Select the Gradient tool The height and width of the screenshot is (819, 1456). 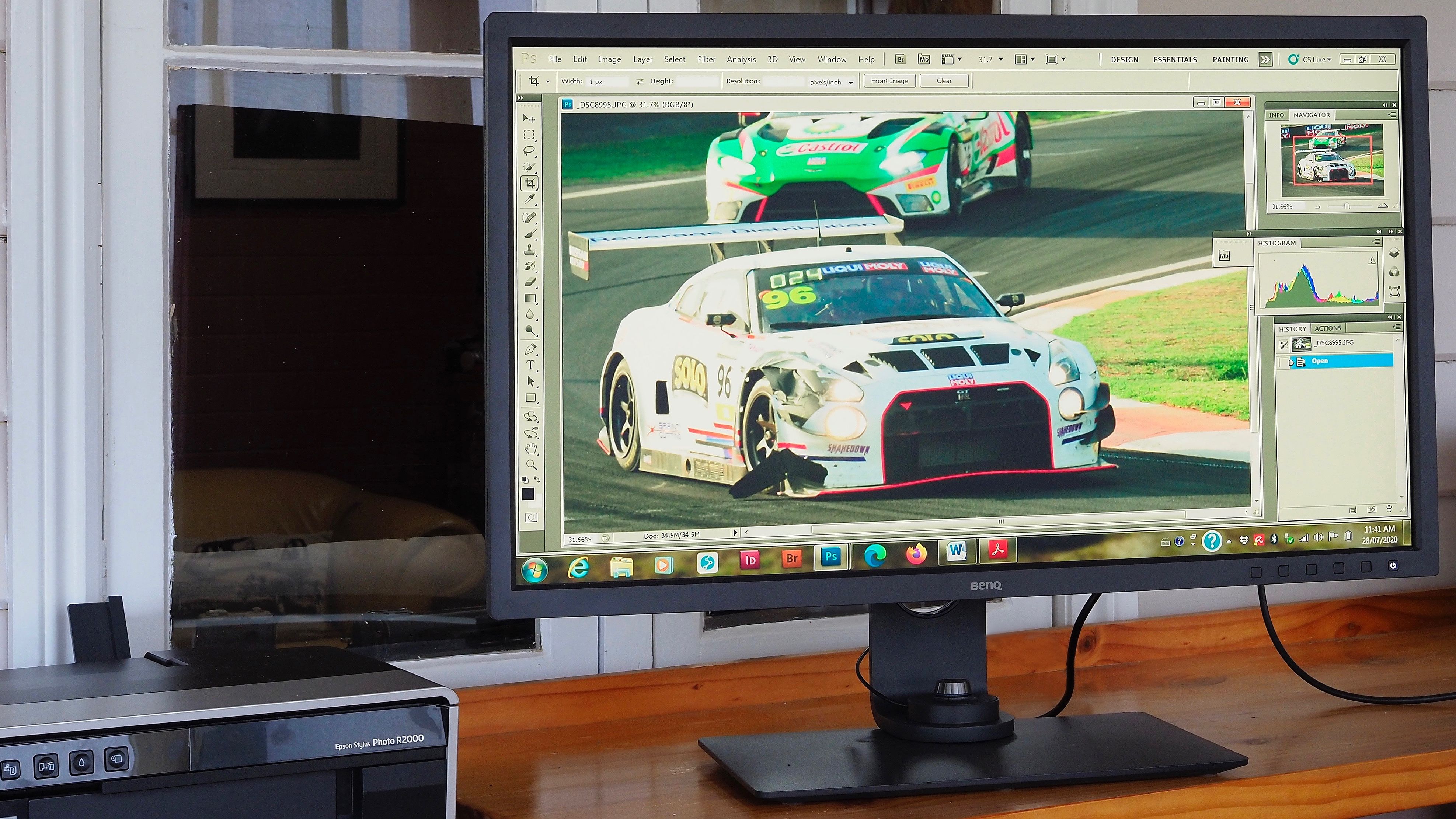(x=530, y=298)
